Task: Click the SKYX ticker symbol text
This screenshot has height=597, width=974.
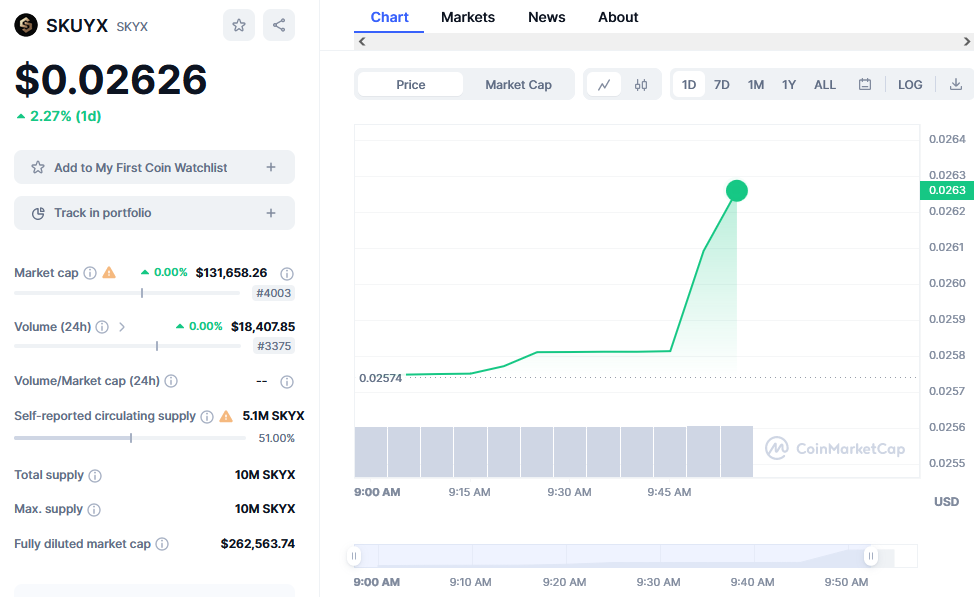Action: tap(132, 27)
